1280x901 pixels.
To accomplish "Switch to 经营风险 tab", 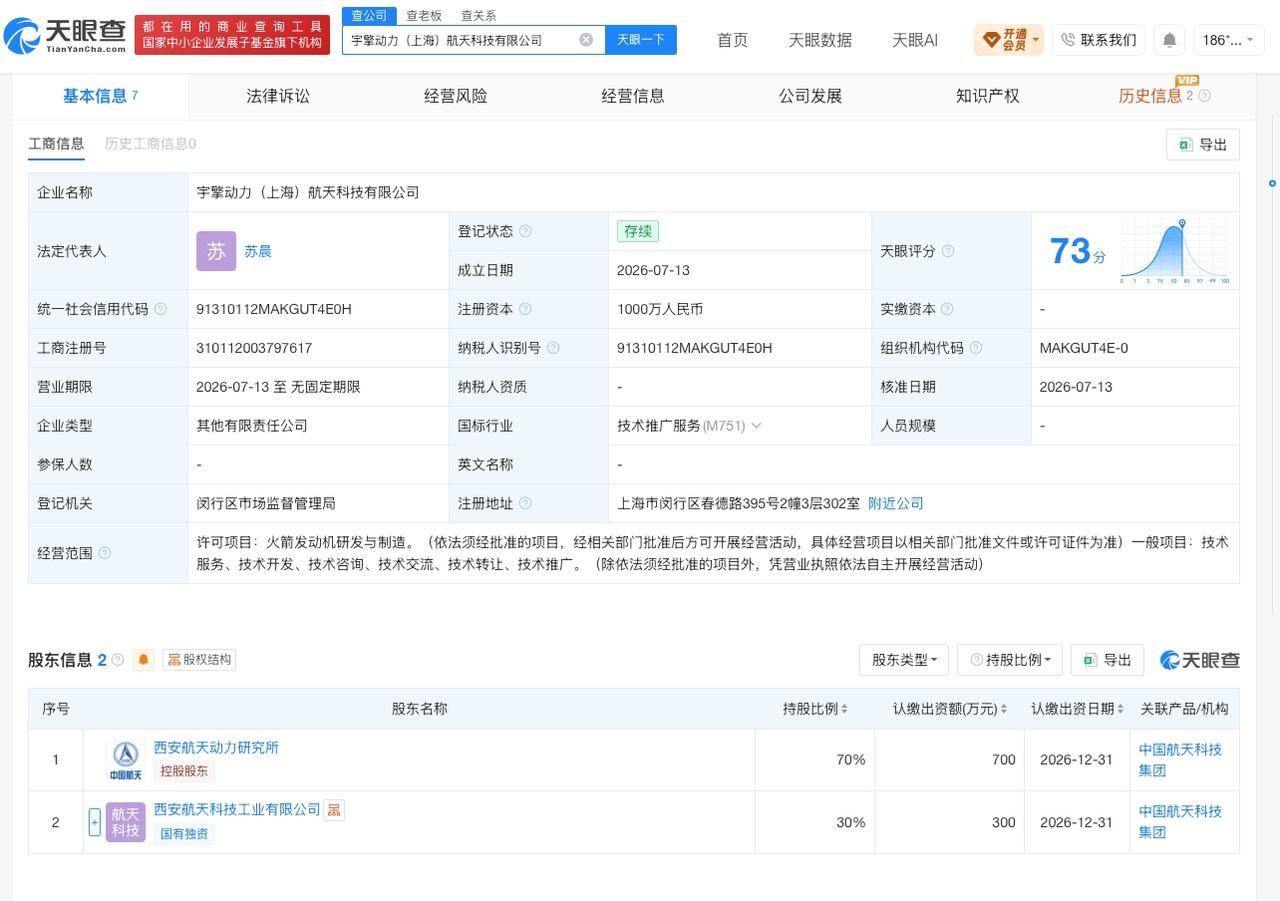I will (456, 96).
